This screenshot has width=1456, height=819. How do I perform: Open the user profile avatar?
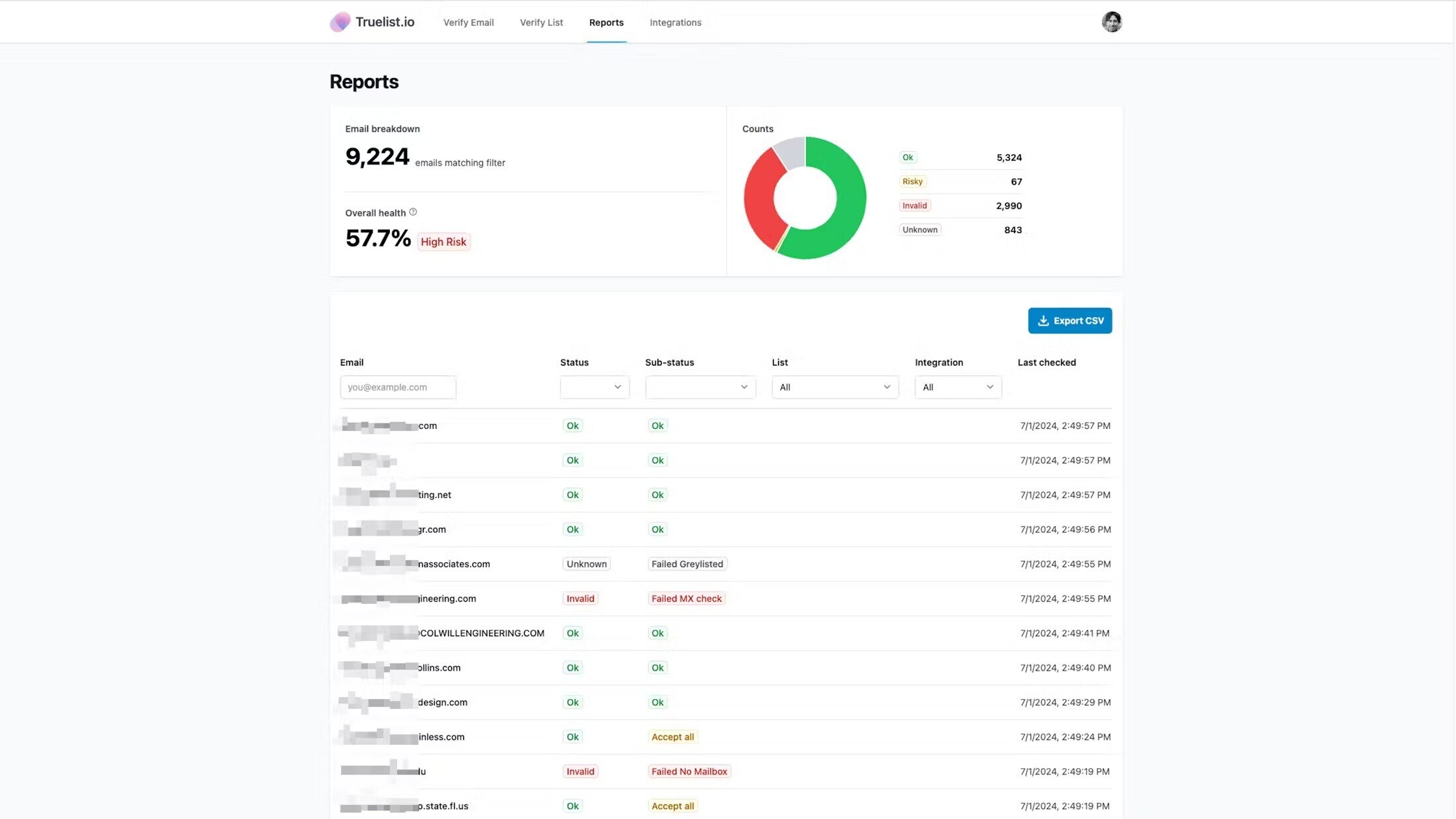1111,22
